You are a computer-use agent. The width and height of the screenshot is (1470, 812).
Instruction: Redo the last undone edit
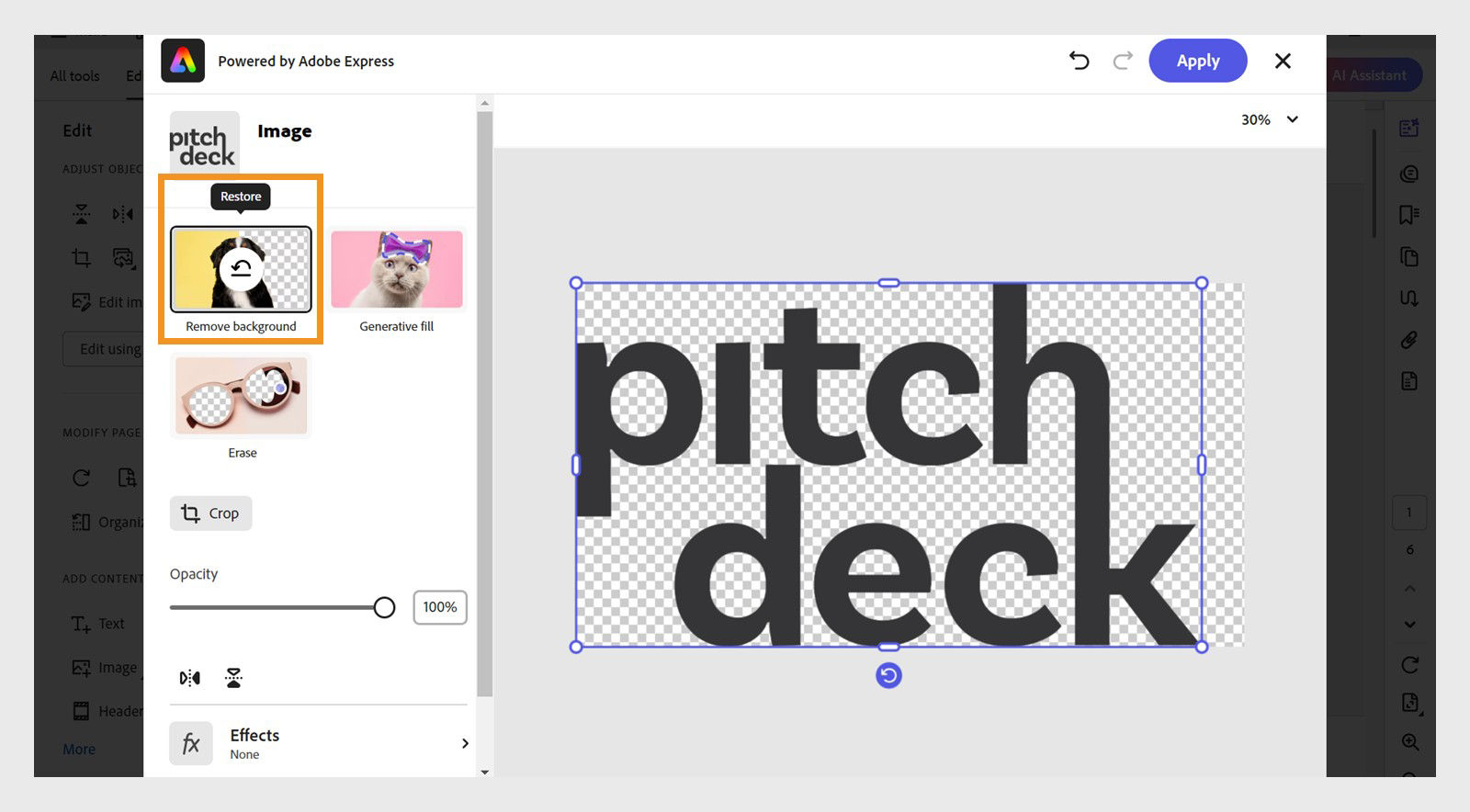(1122, 61)
